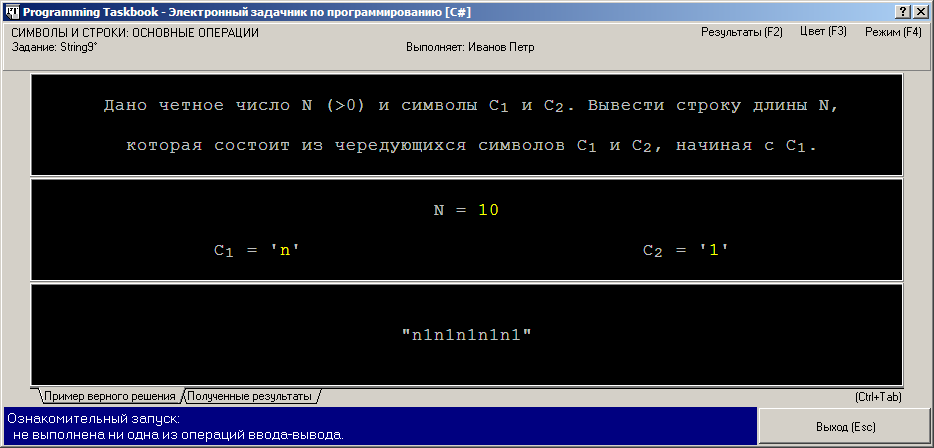Click the Выполняет: Иванов Петр label
The height and width of the screenshot is (448, 934).
click(x=469, y=47)
